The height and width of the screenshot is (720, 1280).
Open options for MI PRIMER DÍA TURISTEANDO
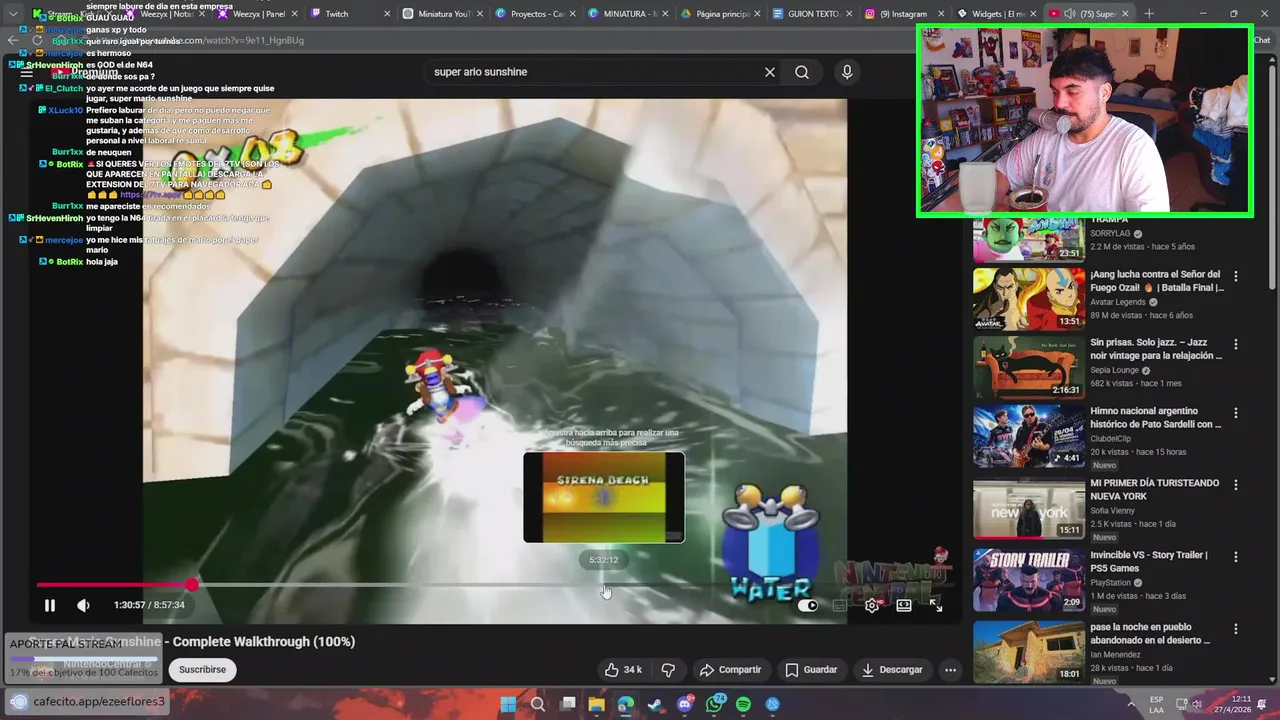1235,484
